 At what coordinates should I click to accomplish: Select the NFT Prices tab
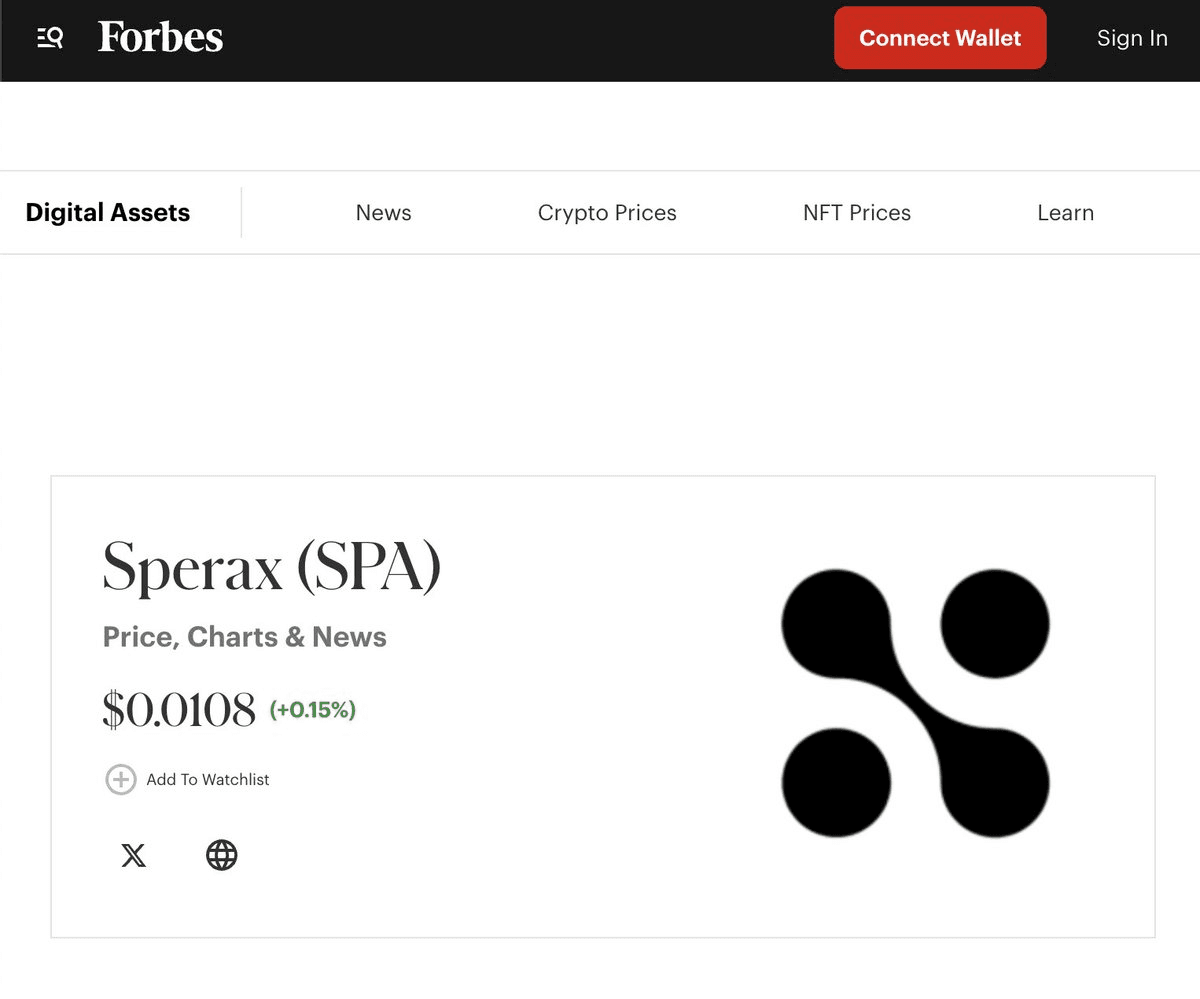coord(856,213)
